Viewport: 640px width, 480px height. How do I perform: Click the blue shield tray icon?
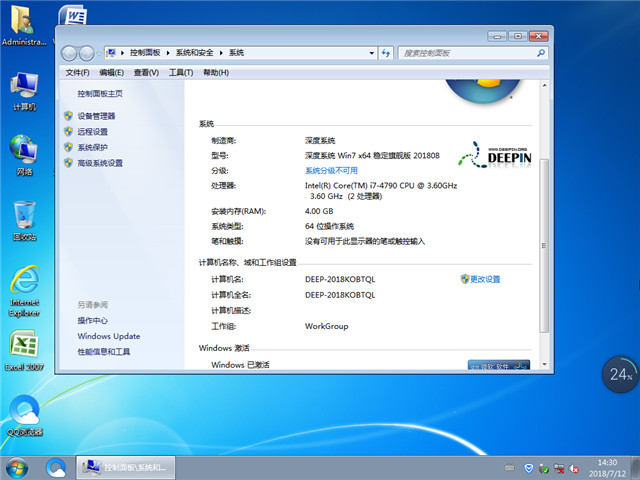point(529,468)
